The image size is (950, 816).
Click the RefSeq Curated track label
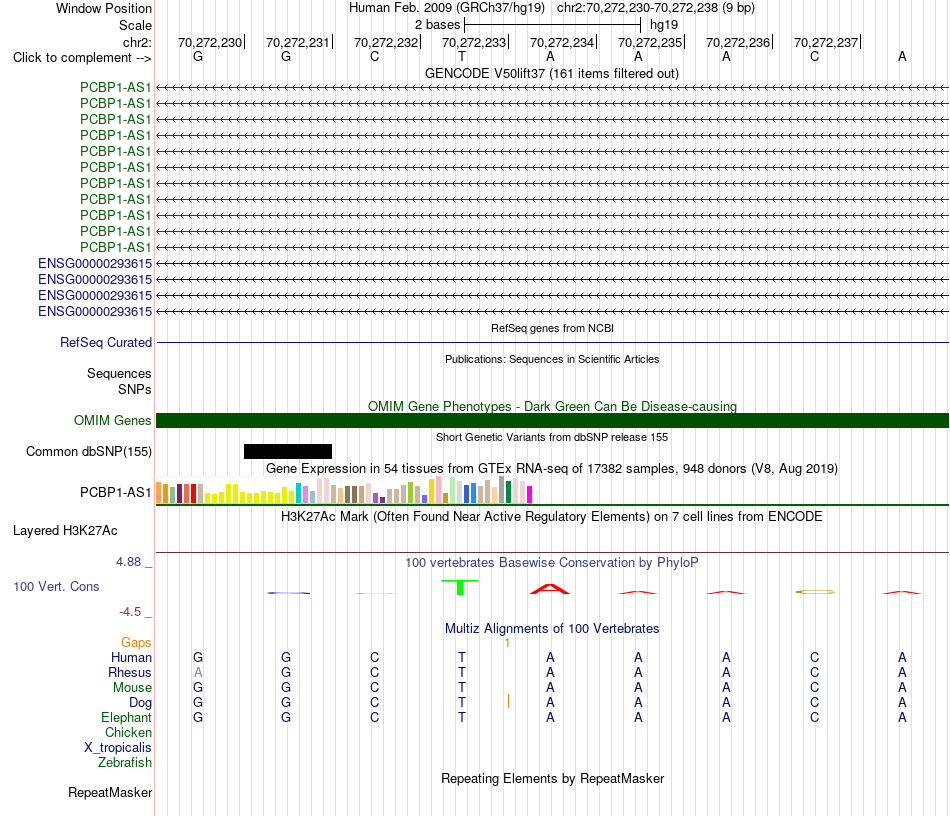click(x=106, y=342)
